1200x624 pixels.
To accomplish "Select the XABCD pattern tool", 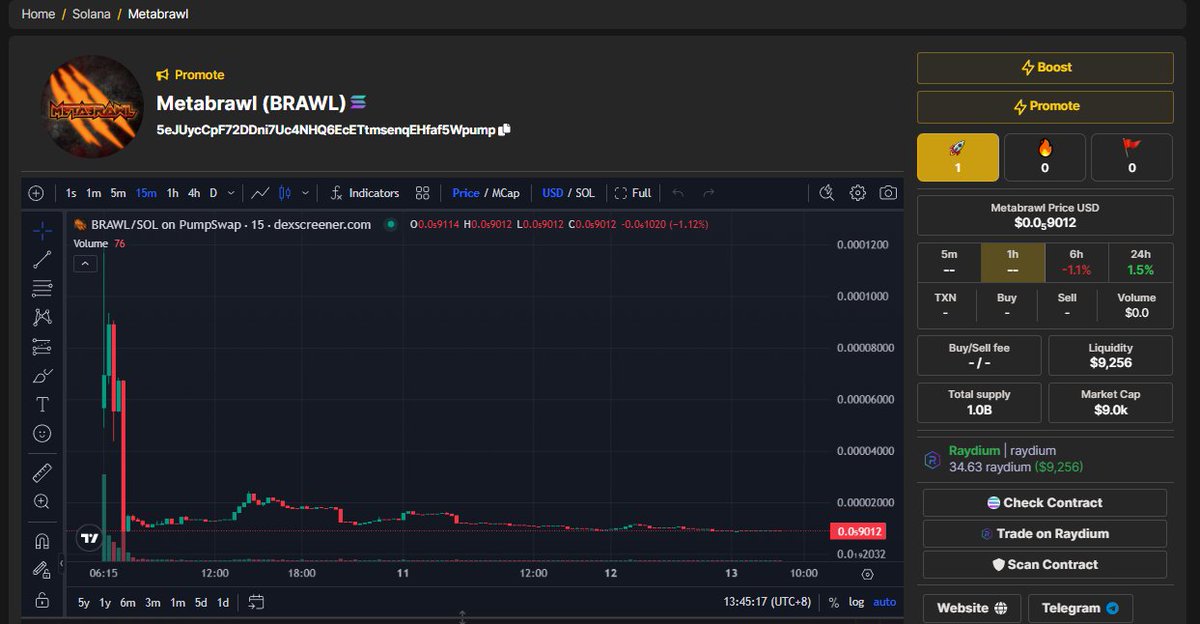I will pos(42,318).
